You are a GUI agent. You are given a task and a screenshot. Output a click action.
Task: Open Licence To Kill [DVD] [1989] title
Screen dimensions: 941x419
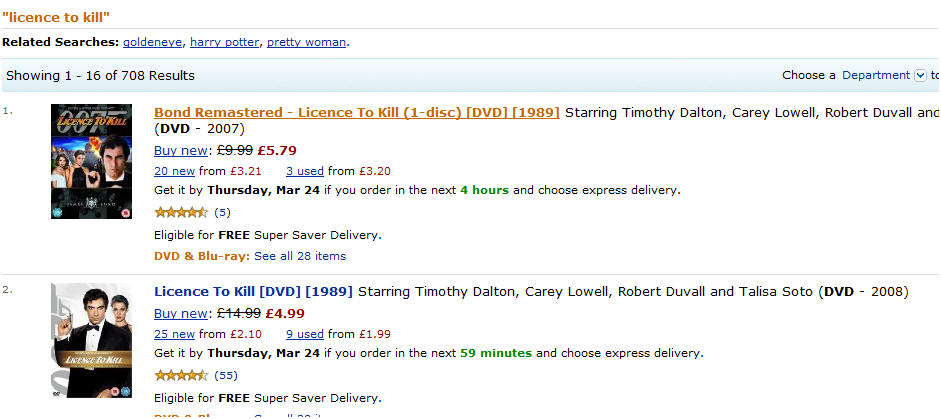coord(253,292)
